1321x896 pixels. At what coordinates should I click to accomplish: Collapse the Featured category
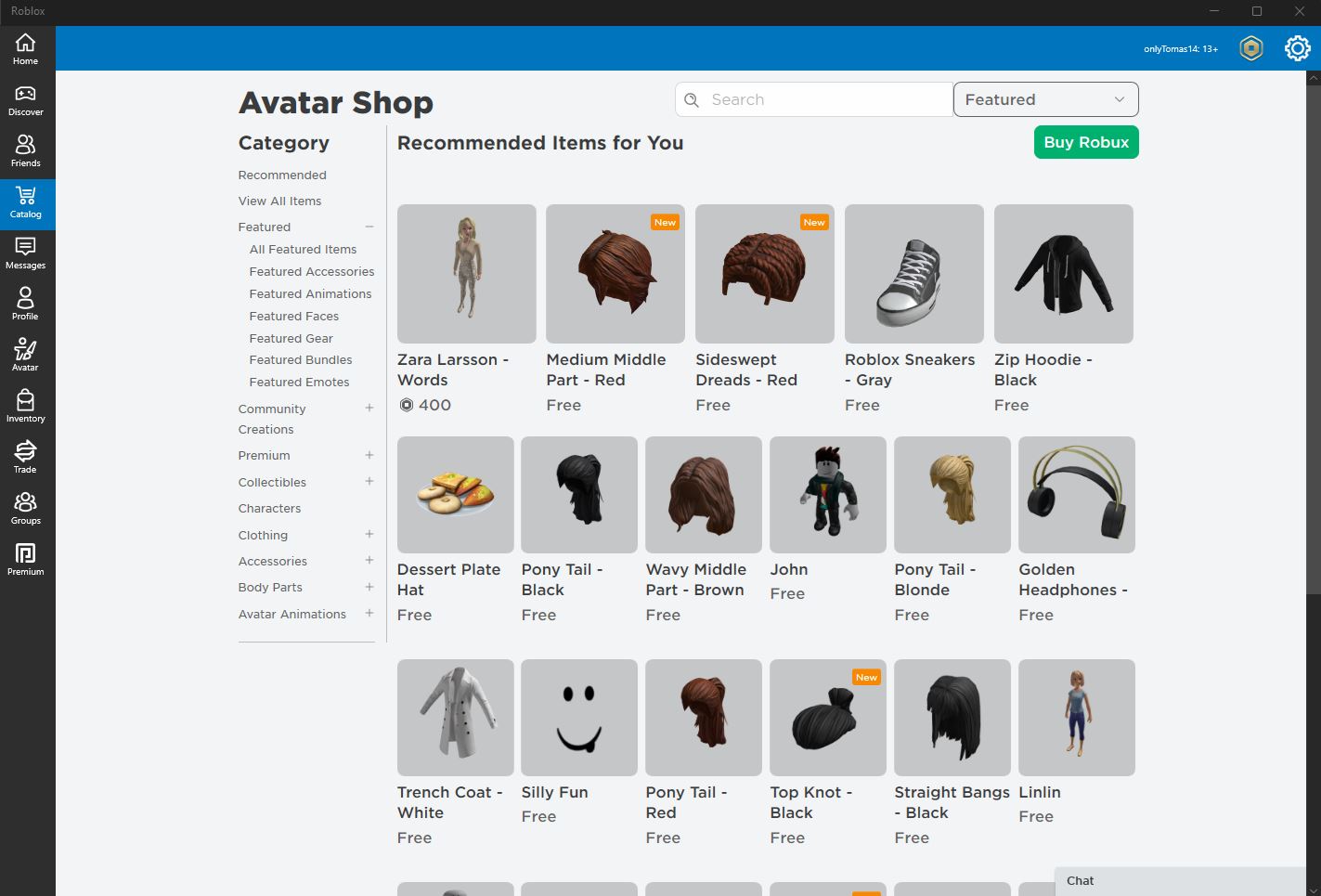point(369,227)
